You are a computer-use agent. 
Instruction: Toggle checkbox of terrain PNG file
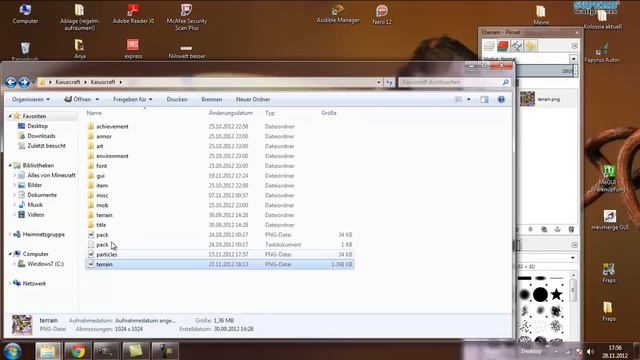tap(91, 264)
